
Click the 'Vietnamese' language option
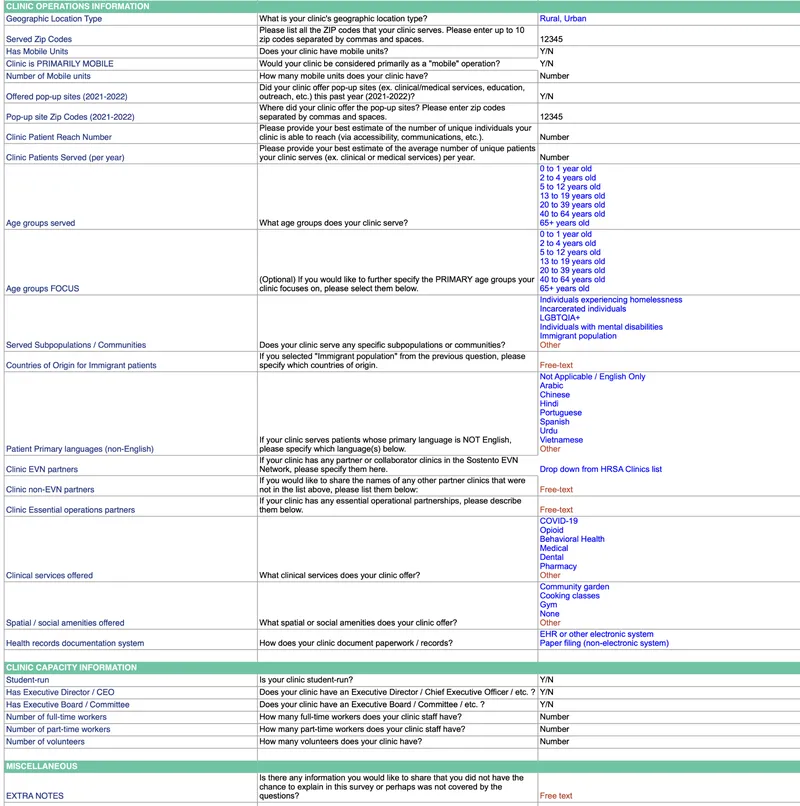pos(561,440)
